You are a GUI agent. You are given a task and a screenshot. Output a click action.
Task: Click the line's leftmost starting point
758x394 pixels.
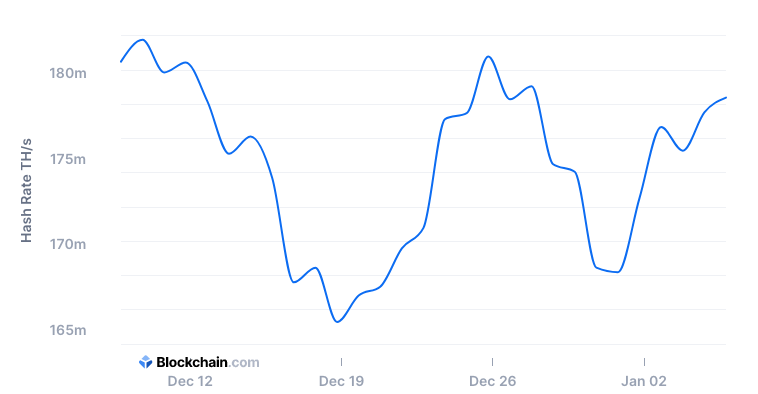tap(121, 61)
